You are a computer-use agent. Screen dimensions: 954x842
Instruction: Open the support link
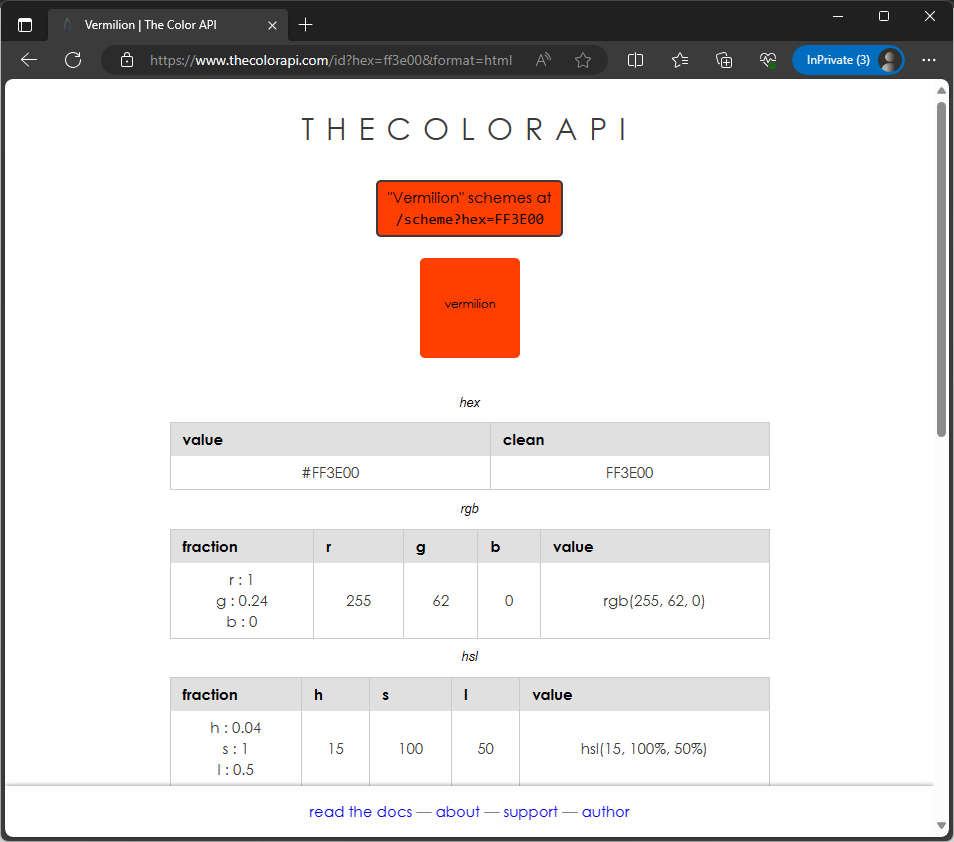(530, 812)
